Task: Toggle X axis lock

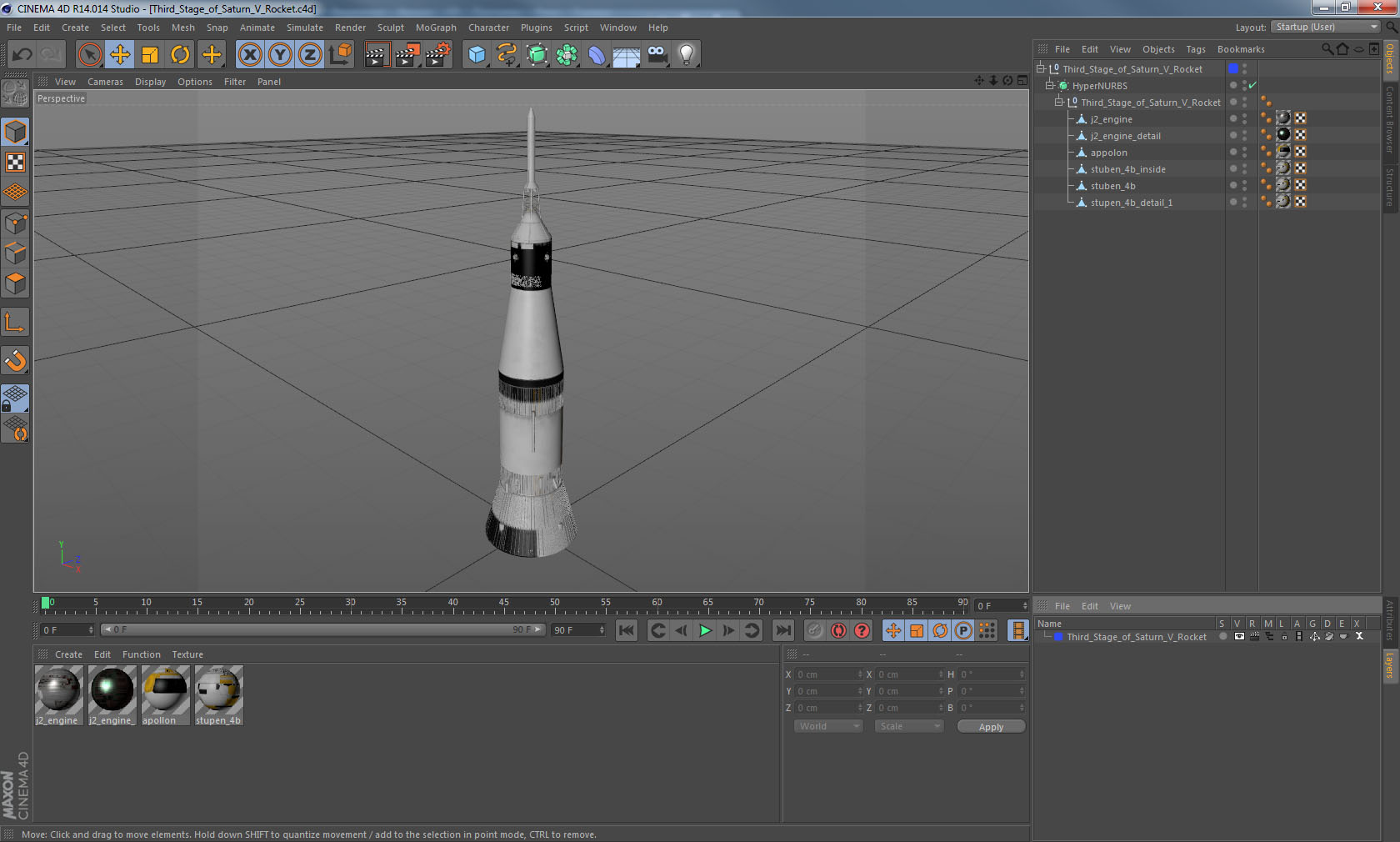Action: [x=249, y=55]
